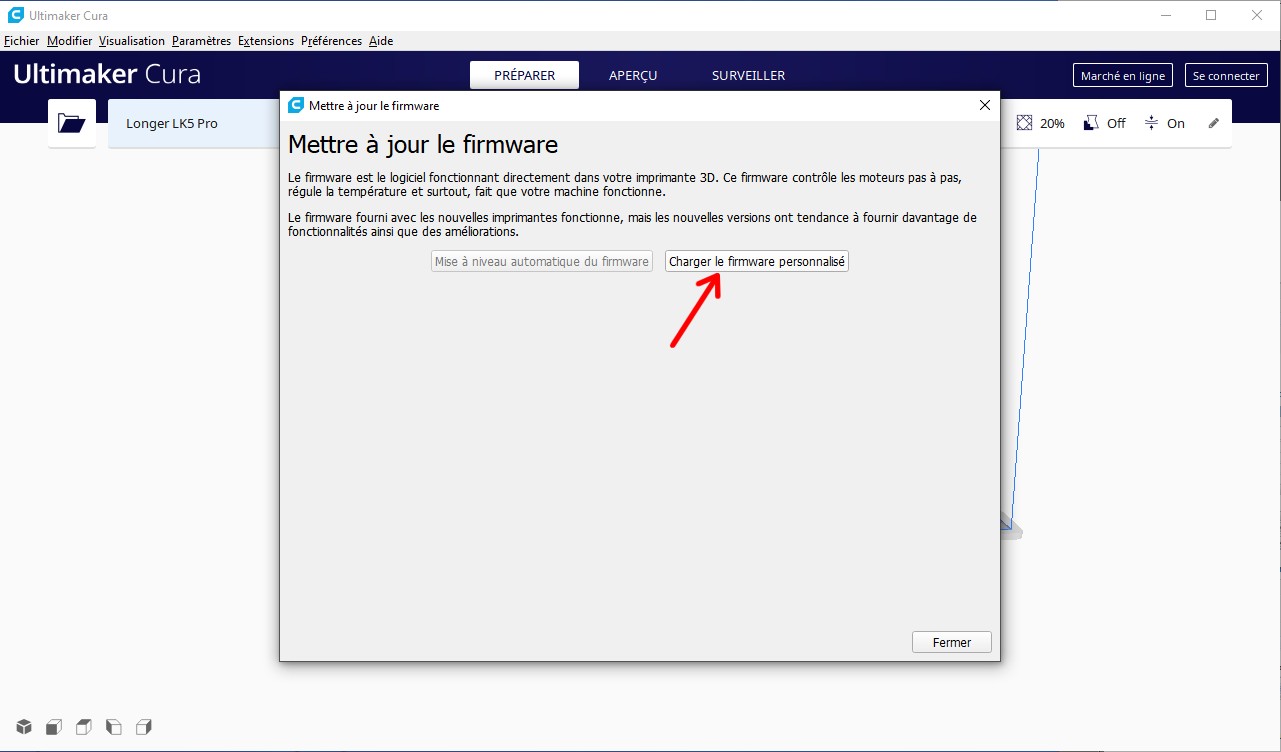Screen dimensions: 1281x752
Task: Close the firmware update dialog
Action: 985,105
